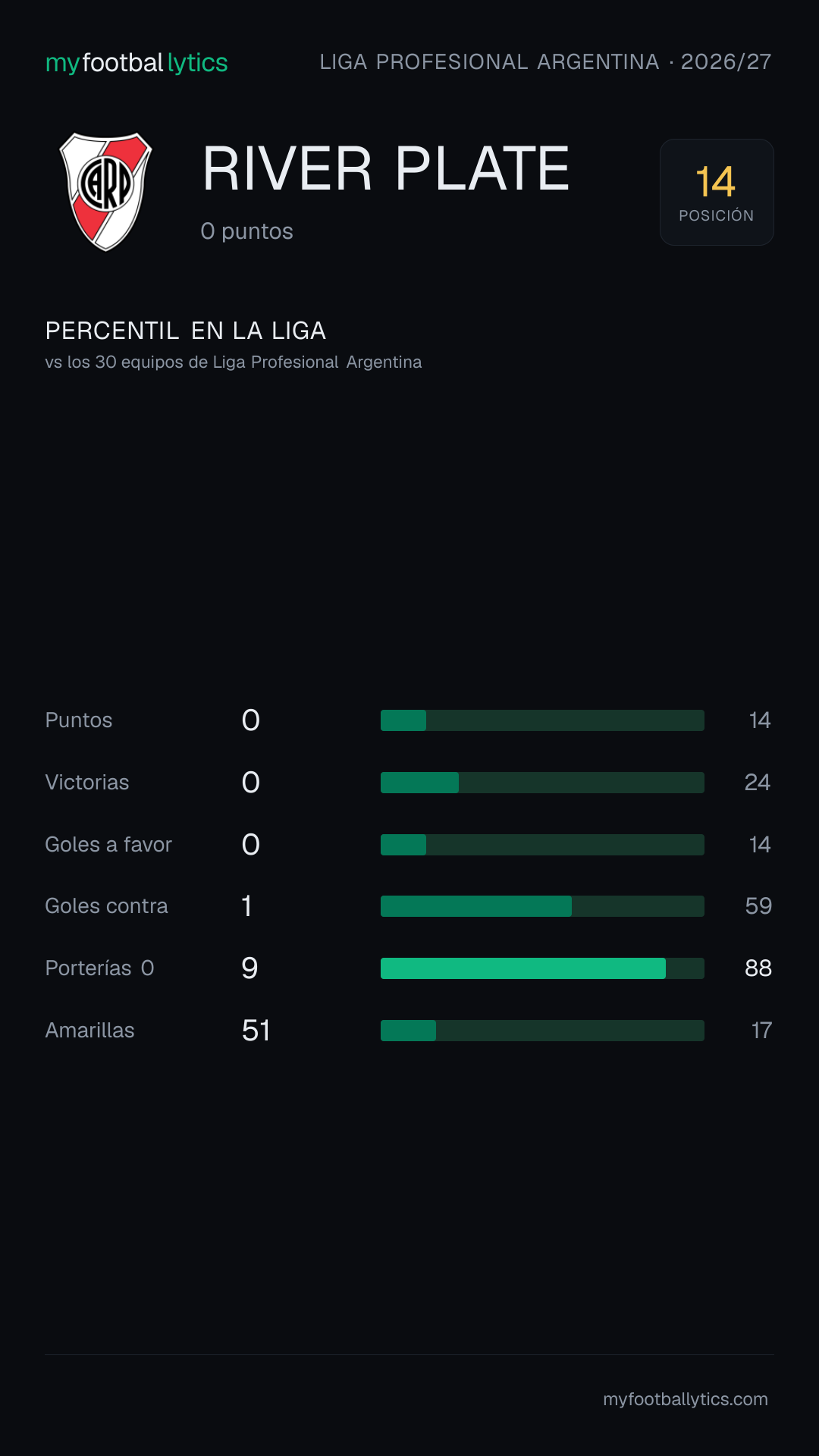Click the Porterías 0 label
This screenshot has height=1456, width=819.
(x=99, y=968)
